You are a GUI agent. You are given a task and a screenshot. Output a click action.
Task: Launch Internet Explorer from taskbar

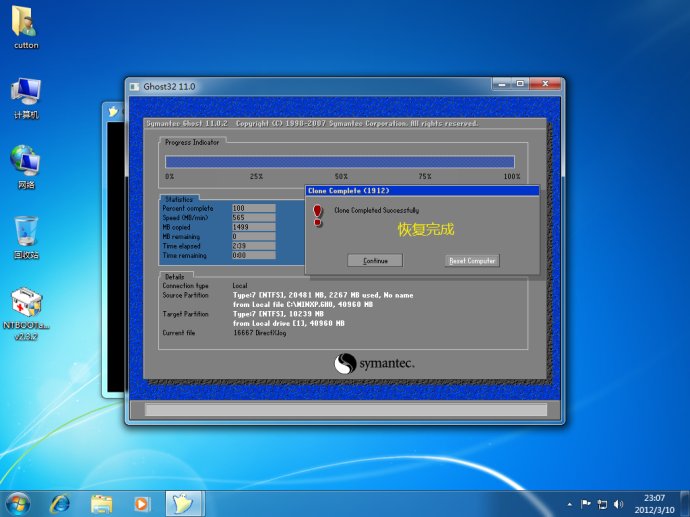click(x=59, y=504)
